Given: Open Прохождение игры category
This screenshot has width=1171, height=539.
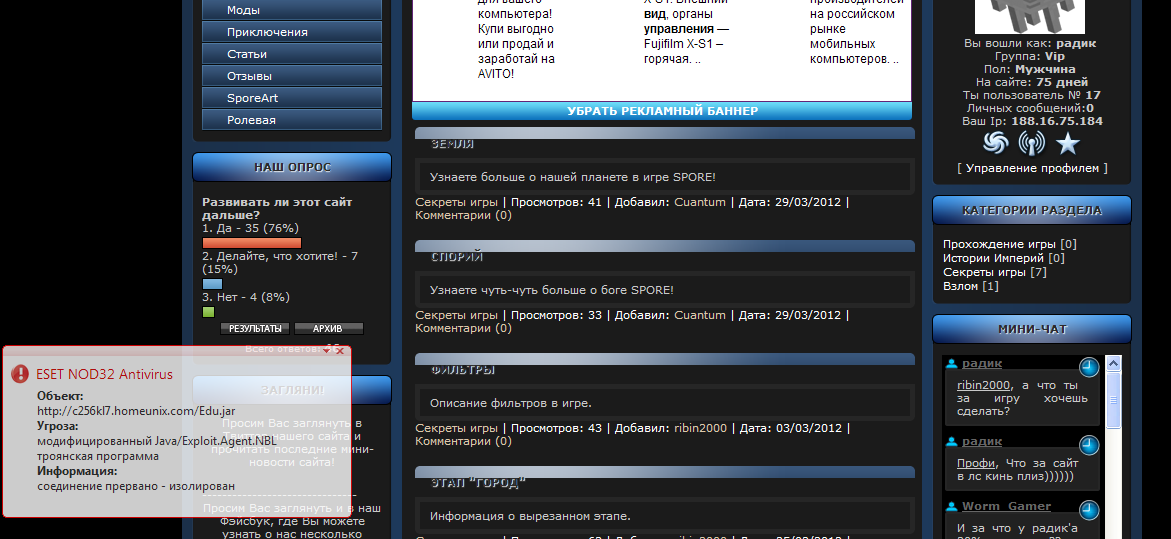Looking at the screenshot, I should (998, 244).
